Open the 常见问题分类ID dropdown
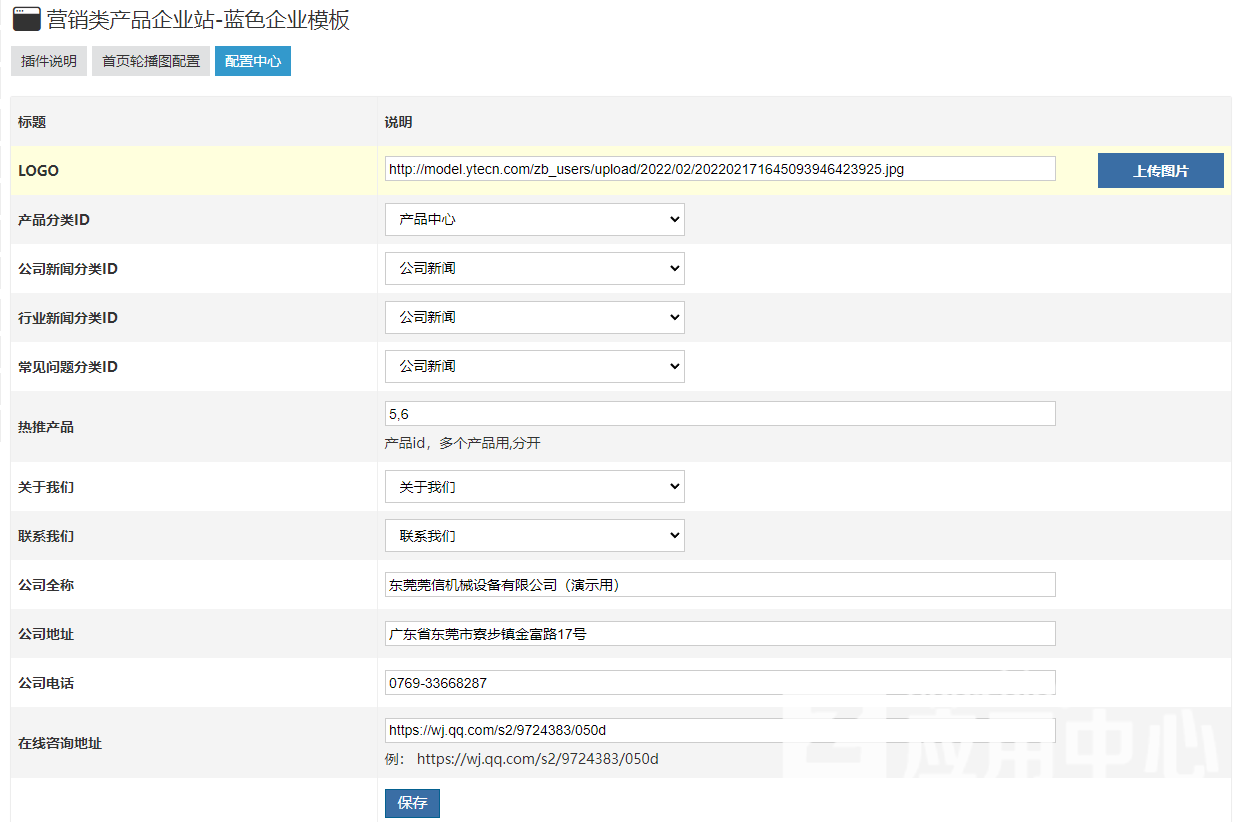This screenshot has height=822, width=1240. point(534,366)
